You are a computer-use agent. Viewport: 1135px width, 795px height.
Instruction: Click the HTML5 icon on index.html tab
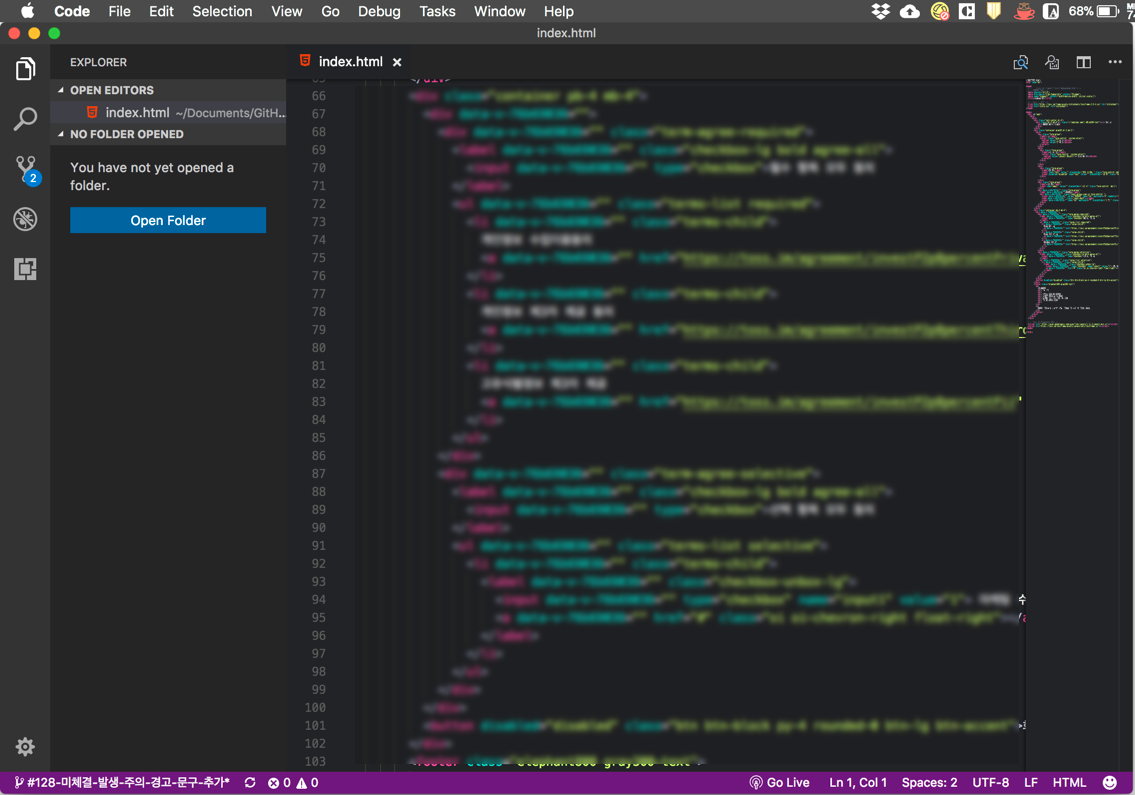click(x=305, y=61)
